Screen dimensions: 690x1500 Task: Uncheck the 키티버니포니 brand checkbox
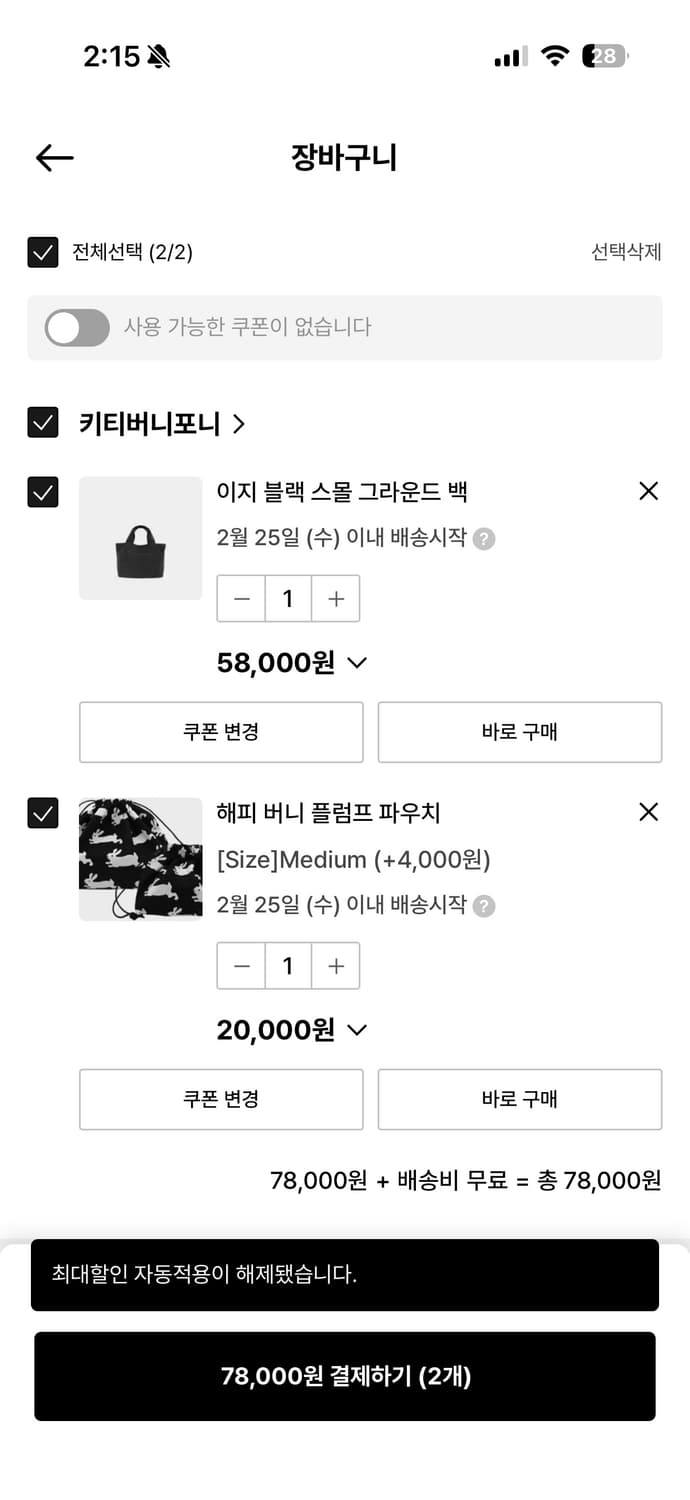pos(42,423)
